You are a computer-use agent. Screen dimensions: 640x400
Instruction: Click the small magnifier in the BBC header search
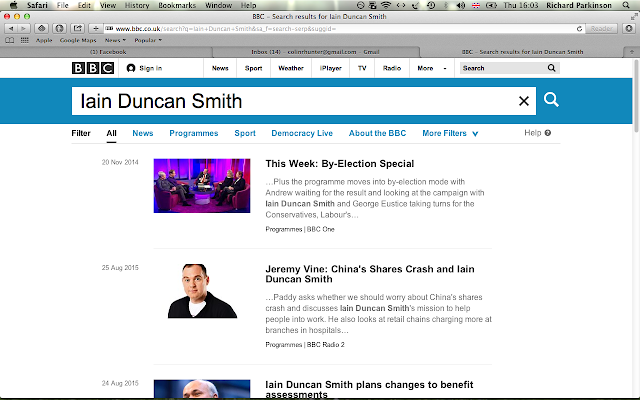pyautogui.click(x=551, y=68)
